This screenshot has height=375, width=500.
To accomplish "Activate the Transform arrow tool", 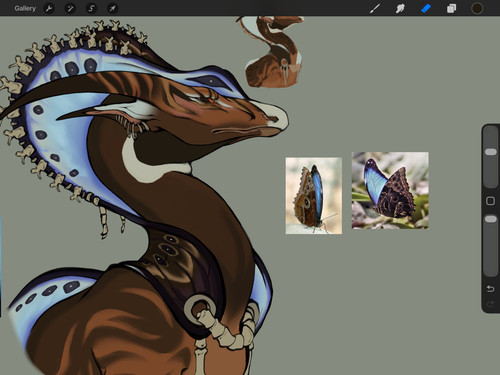I will pyautogui.click(x=113, y=8).
